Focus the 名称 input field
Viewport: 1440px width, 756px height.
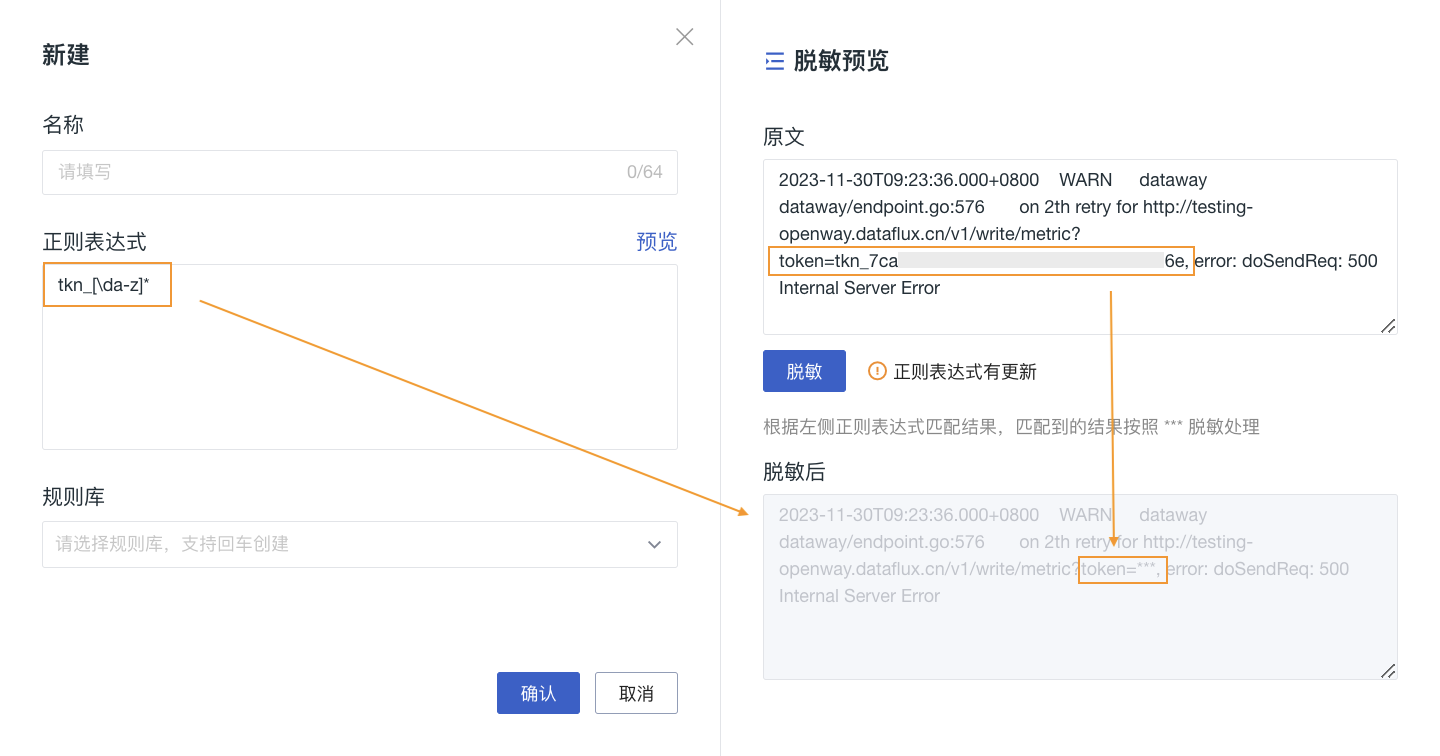pyautogui.click(x=330, y=172)
